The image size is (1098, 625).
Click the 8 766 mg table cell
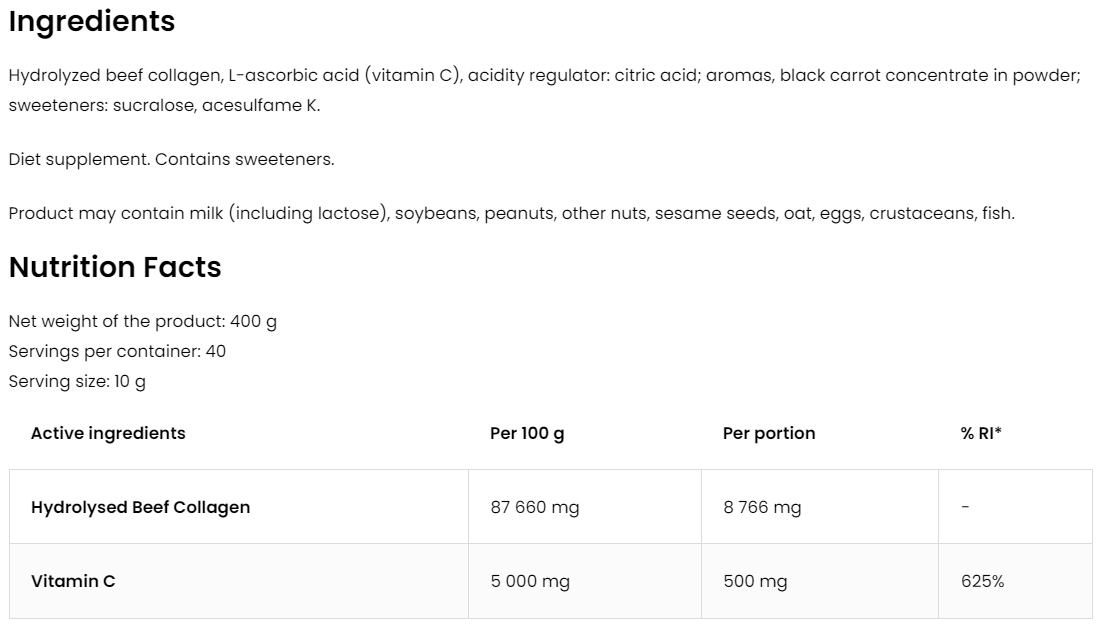[x=762, y=507]
